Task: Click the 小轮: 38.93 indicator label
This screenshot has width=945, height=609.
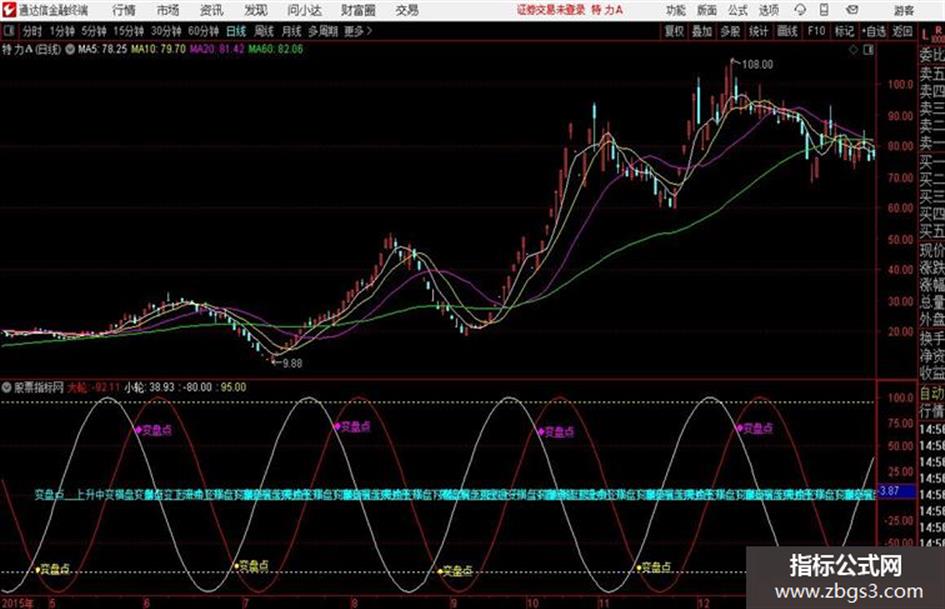Action: 149,388
